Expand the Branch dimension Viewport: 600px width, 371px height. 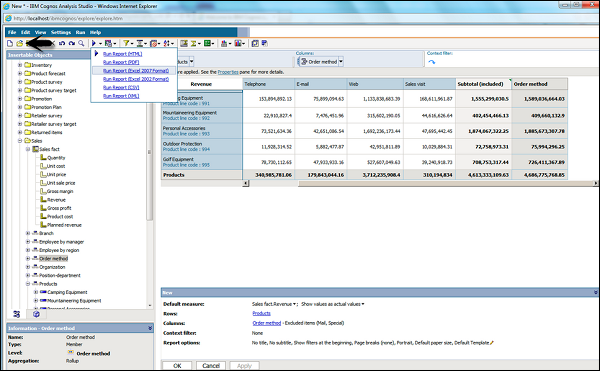tap(28, 233)
